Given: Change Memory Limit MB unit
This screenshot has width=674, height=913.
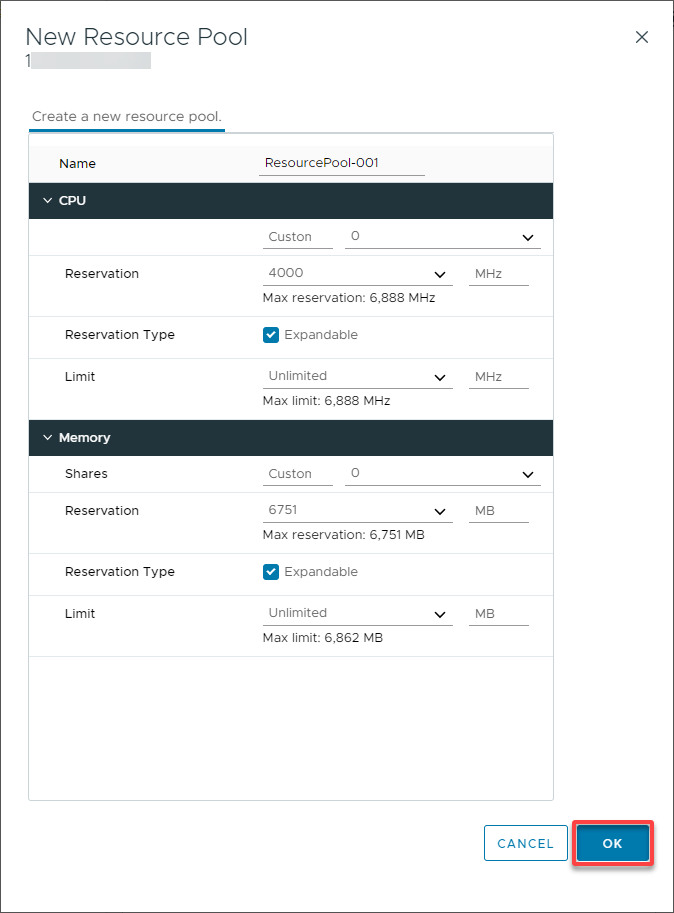Looking at the screenshot, I should tap(499, 614).
